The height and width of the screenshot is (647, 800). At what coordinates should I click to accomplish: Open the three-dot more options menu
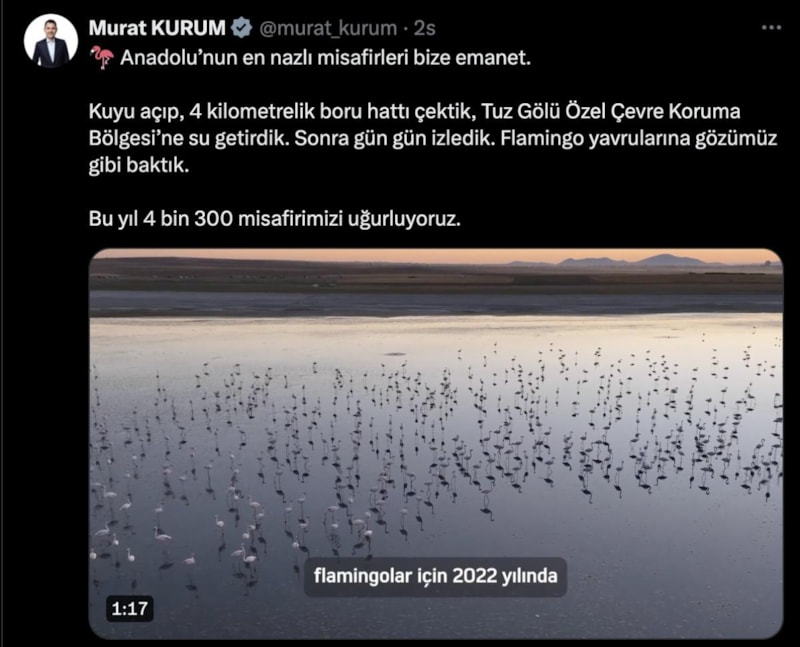771,28
